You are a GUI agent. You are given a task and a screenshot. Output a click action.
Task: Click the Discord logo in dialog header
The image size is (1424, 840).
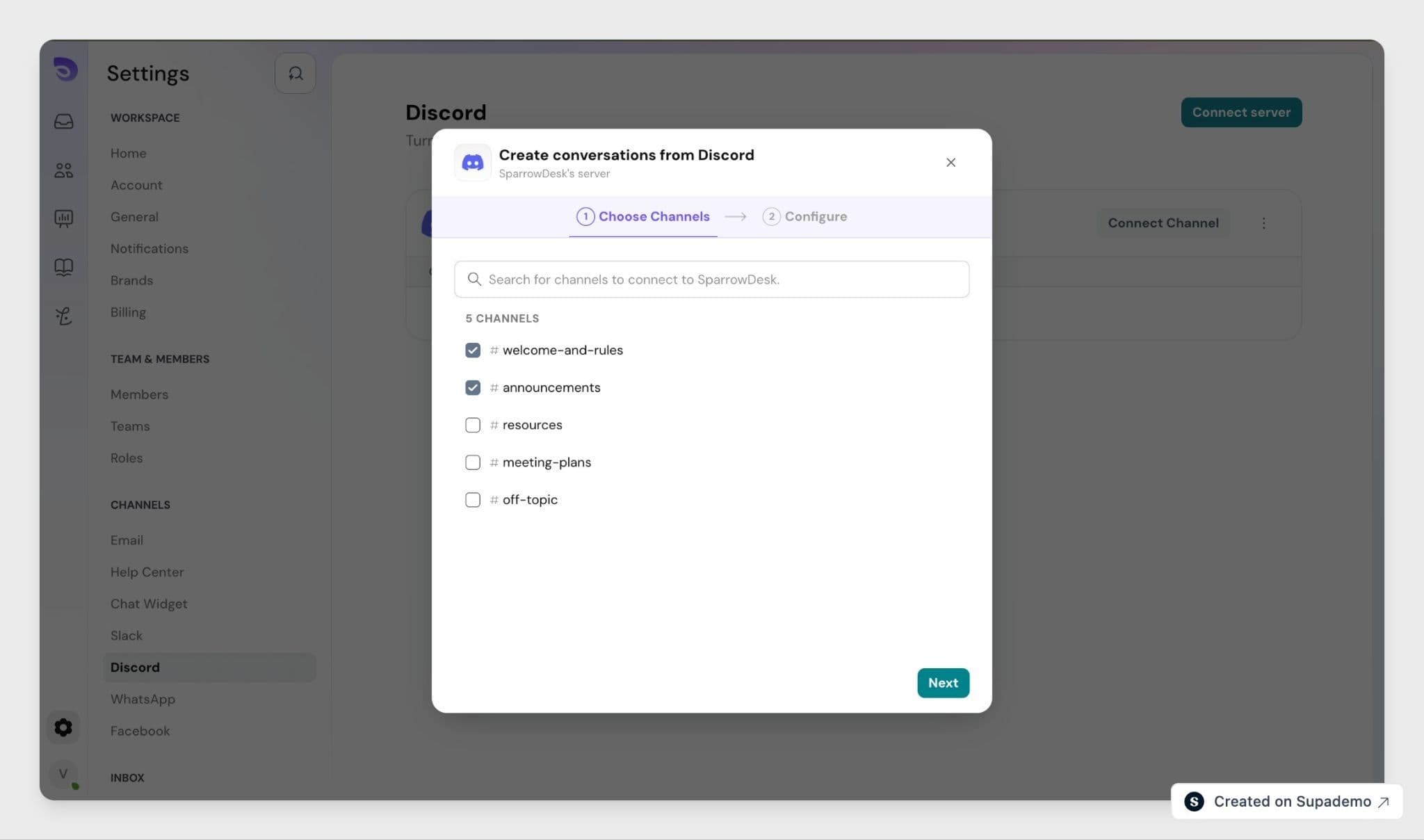pyautogui.click(x=473, y=163)
